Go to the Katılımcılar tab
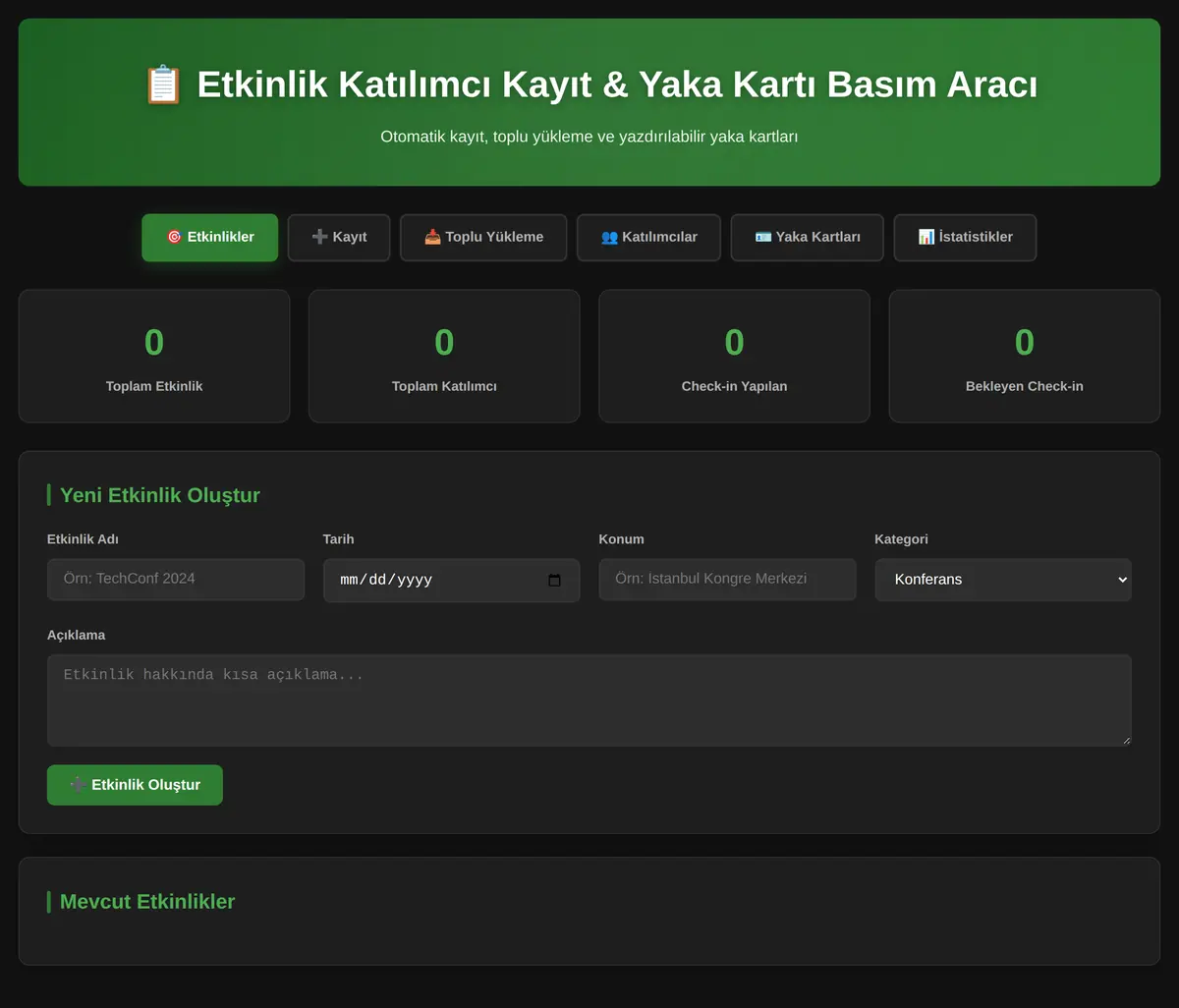This screenshot has width=1179, height=1008. pyautogui.click(x=648, y=238)
